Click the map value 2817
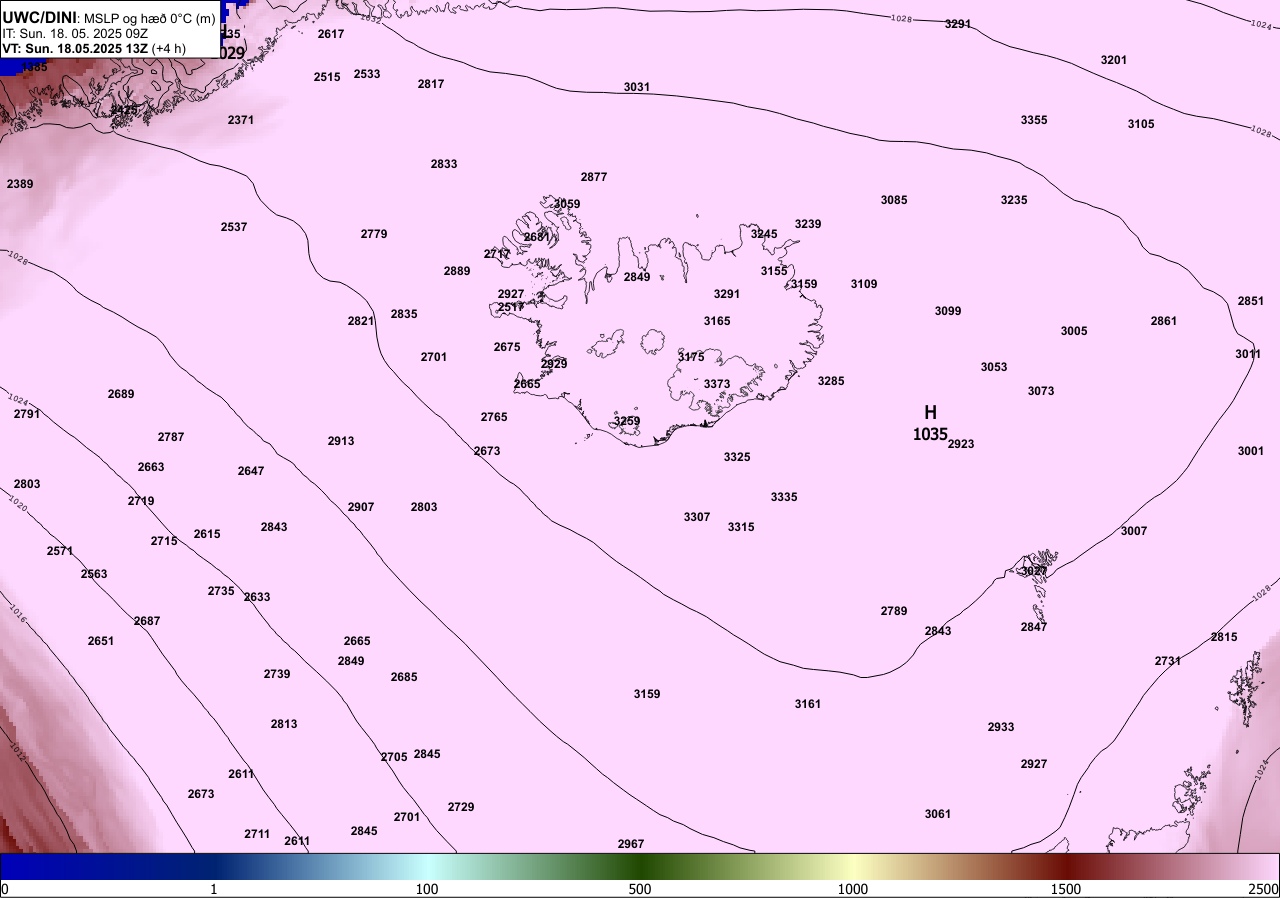 click(x=431, y=84)
